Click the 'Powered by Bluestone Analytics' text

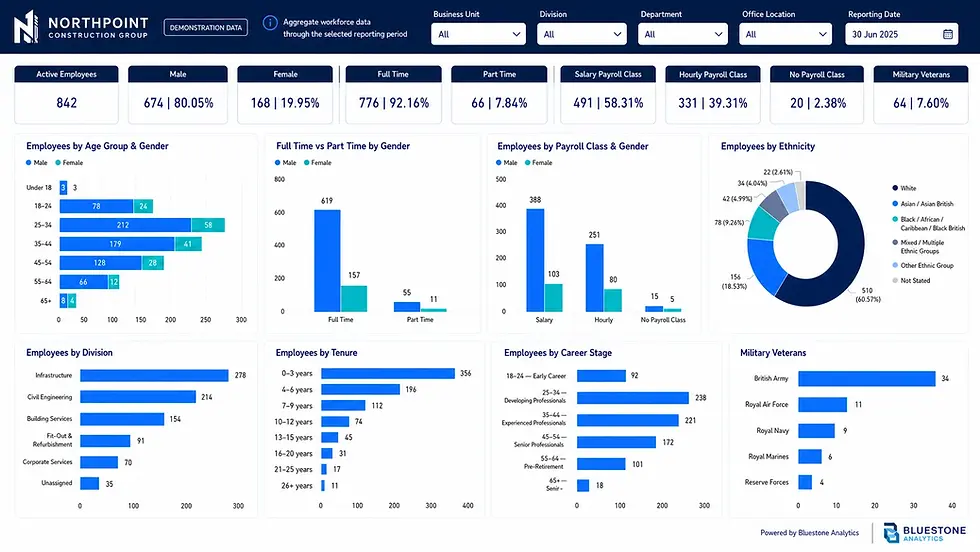[809, 533]
